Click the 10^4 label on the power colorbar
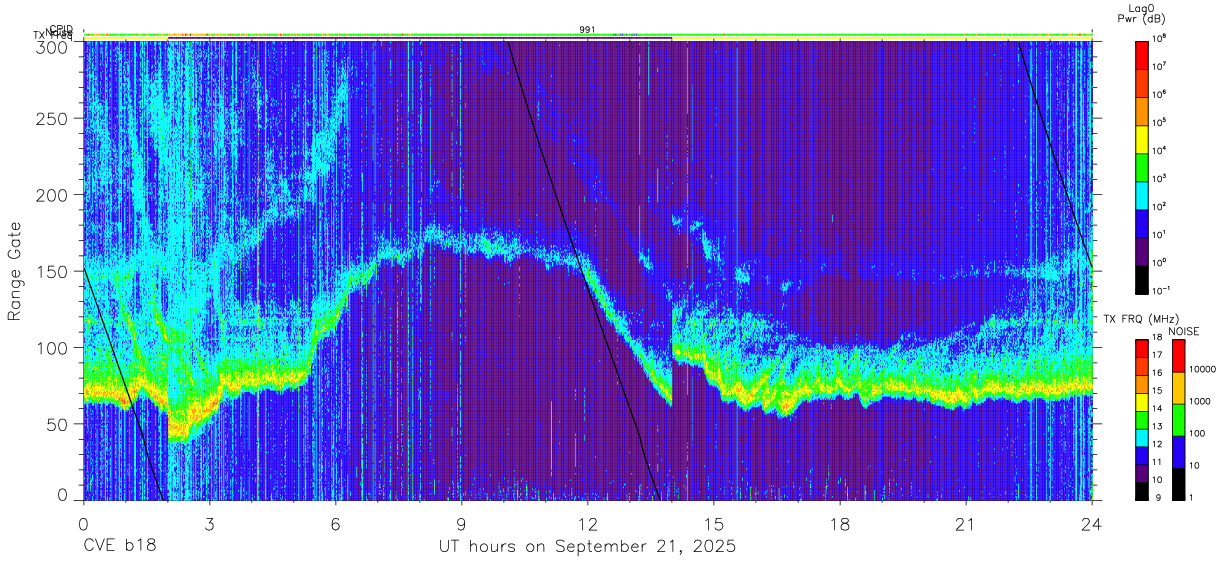Screen dimensions: 1228x567 point(1160,151)
